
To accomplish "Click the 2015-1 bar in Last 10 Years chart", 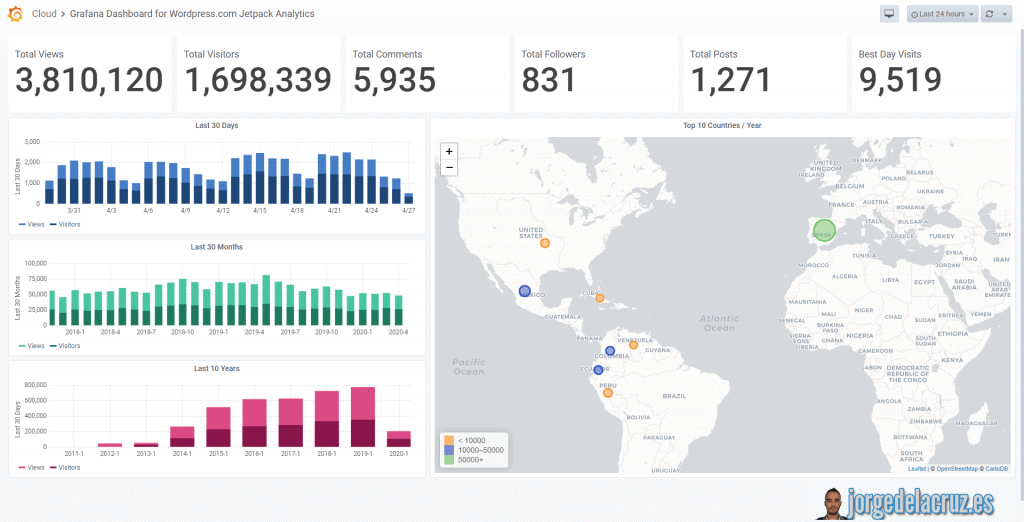I will coord(218,427).
